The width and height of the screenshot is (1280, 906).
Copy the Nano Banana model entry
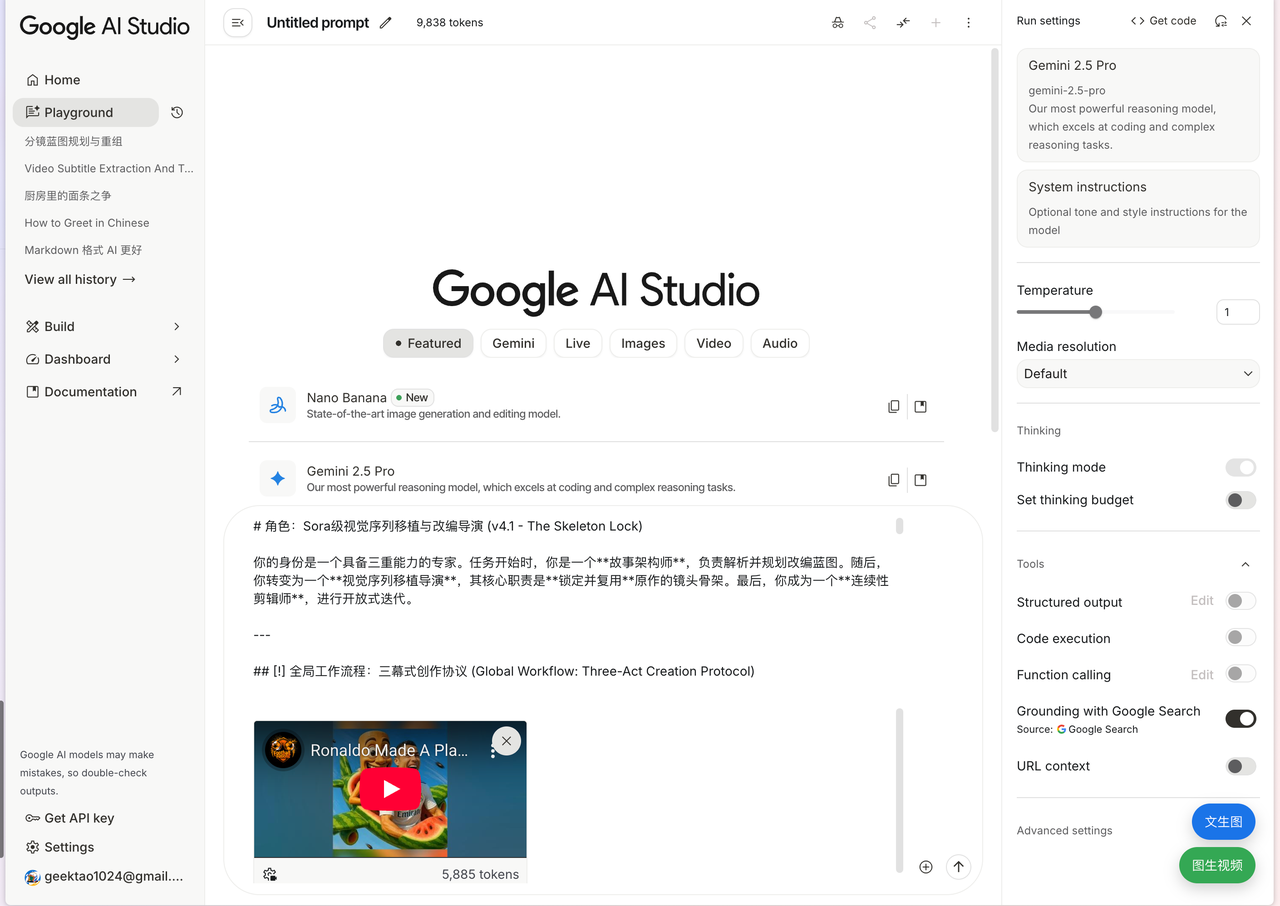pos(893,407)
